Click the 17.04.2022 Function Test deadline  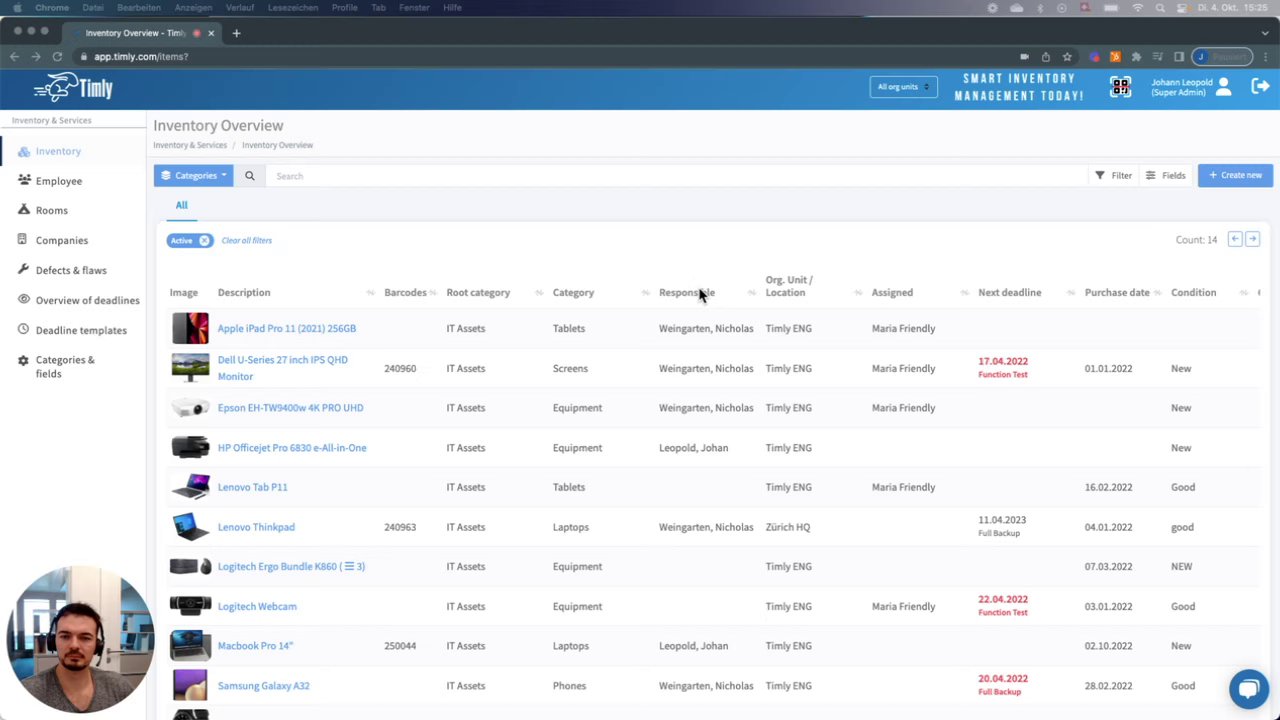[x=1003, y=367]
